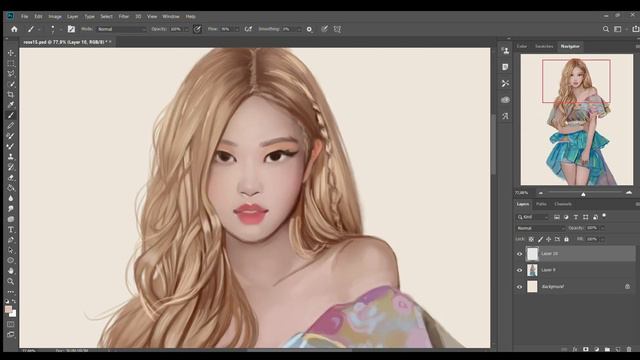This screenshot has width=640, height=360.
Task: Click the layer effects fx icon
Action: tap(575, 349)
